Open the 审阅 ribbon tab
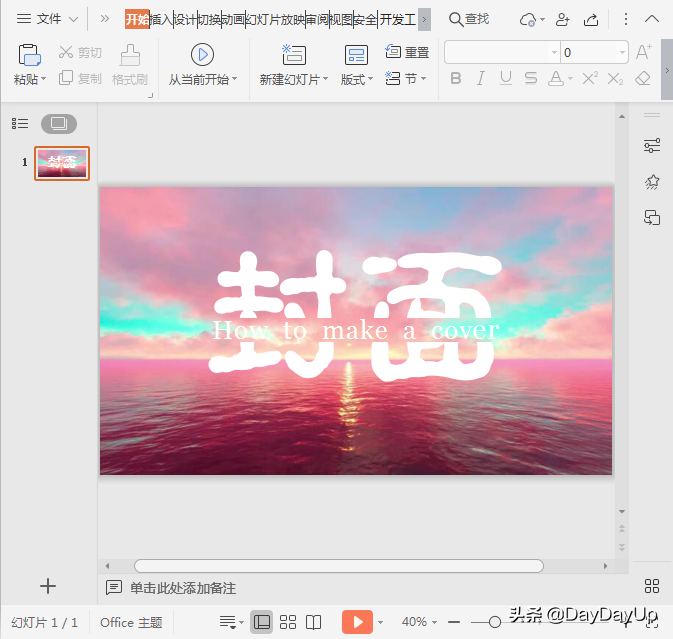Screen dimensions: 673x639 (317, 19)
